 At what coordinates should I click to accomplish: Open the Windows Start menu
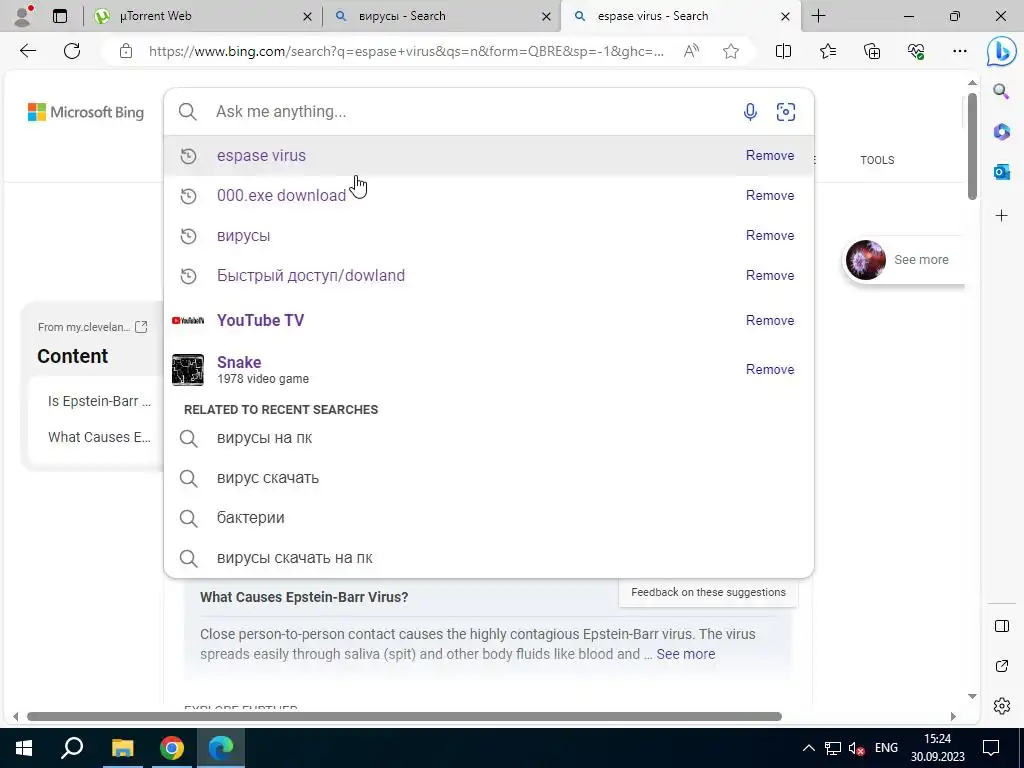[x=24, y=748]
